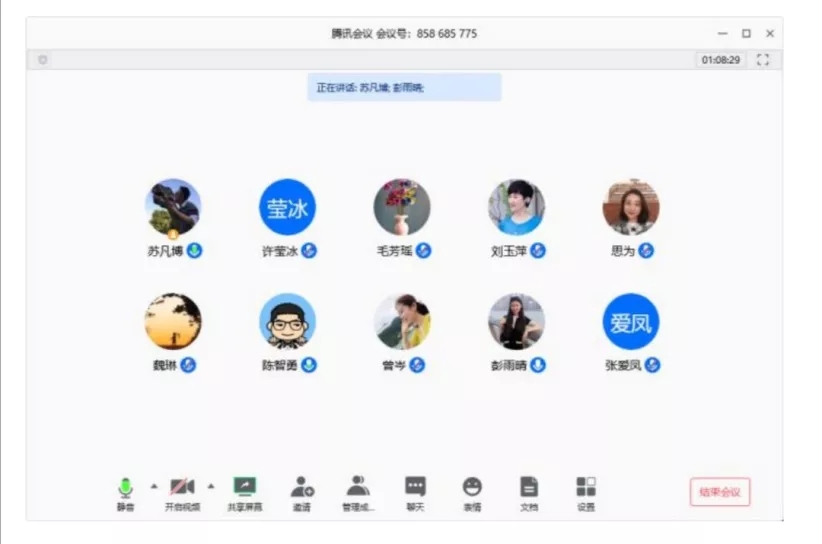Open the documents (文档) icon

coord(529,488)
